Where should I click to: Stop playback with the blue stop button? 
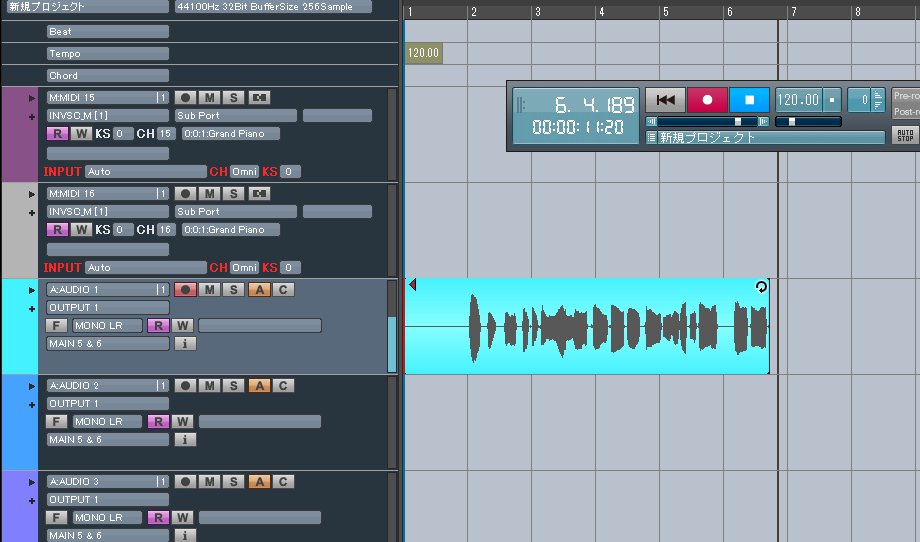tap(749, 100)
